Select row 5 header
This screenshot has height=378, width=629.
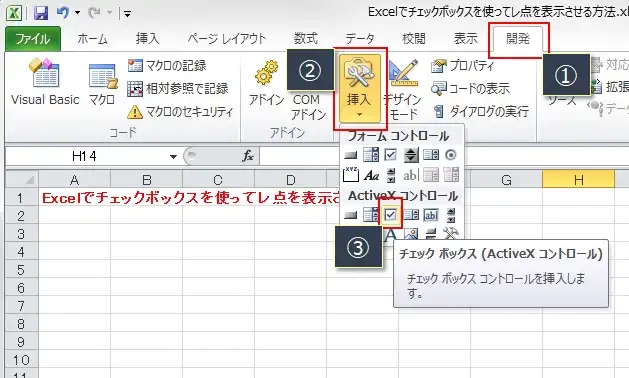22,270
